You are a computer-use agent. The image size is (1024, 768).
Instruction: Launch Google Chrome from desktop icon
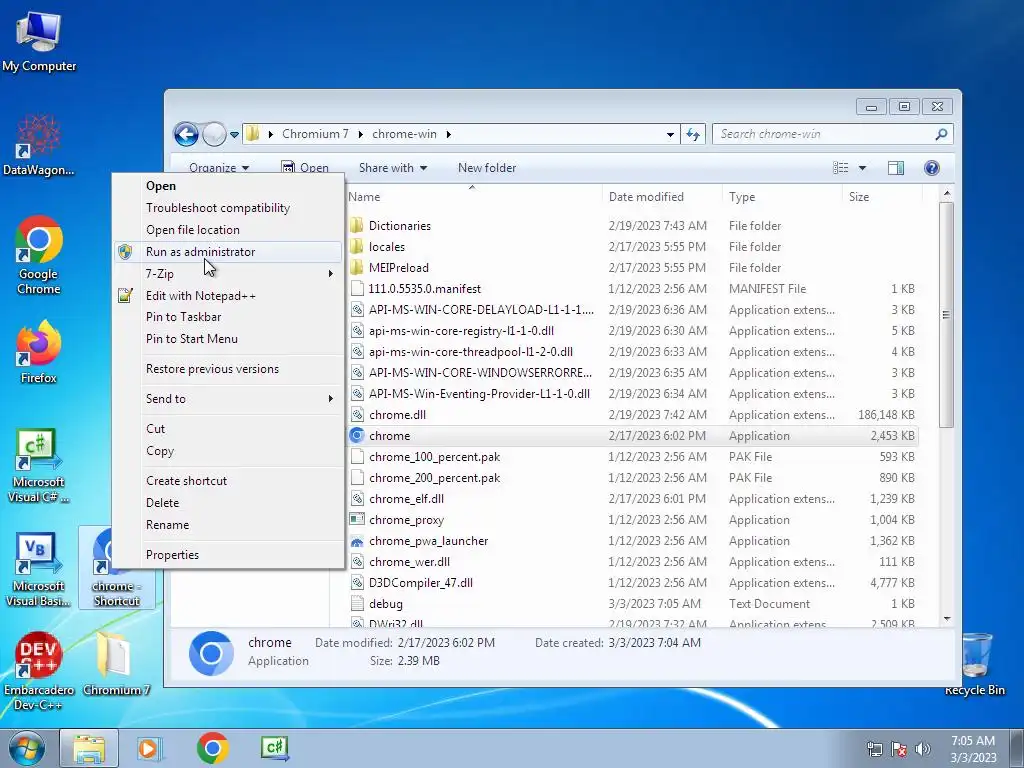(x=39, y=255)
